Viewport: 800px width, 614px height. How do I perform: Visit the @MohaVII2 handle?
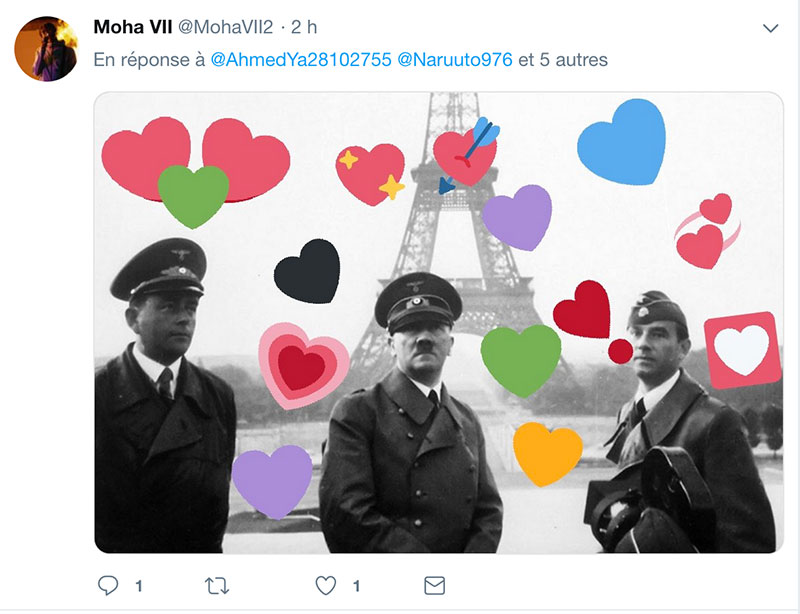tap(226, 27)
